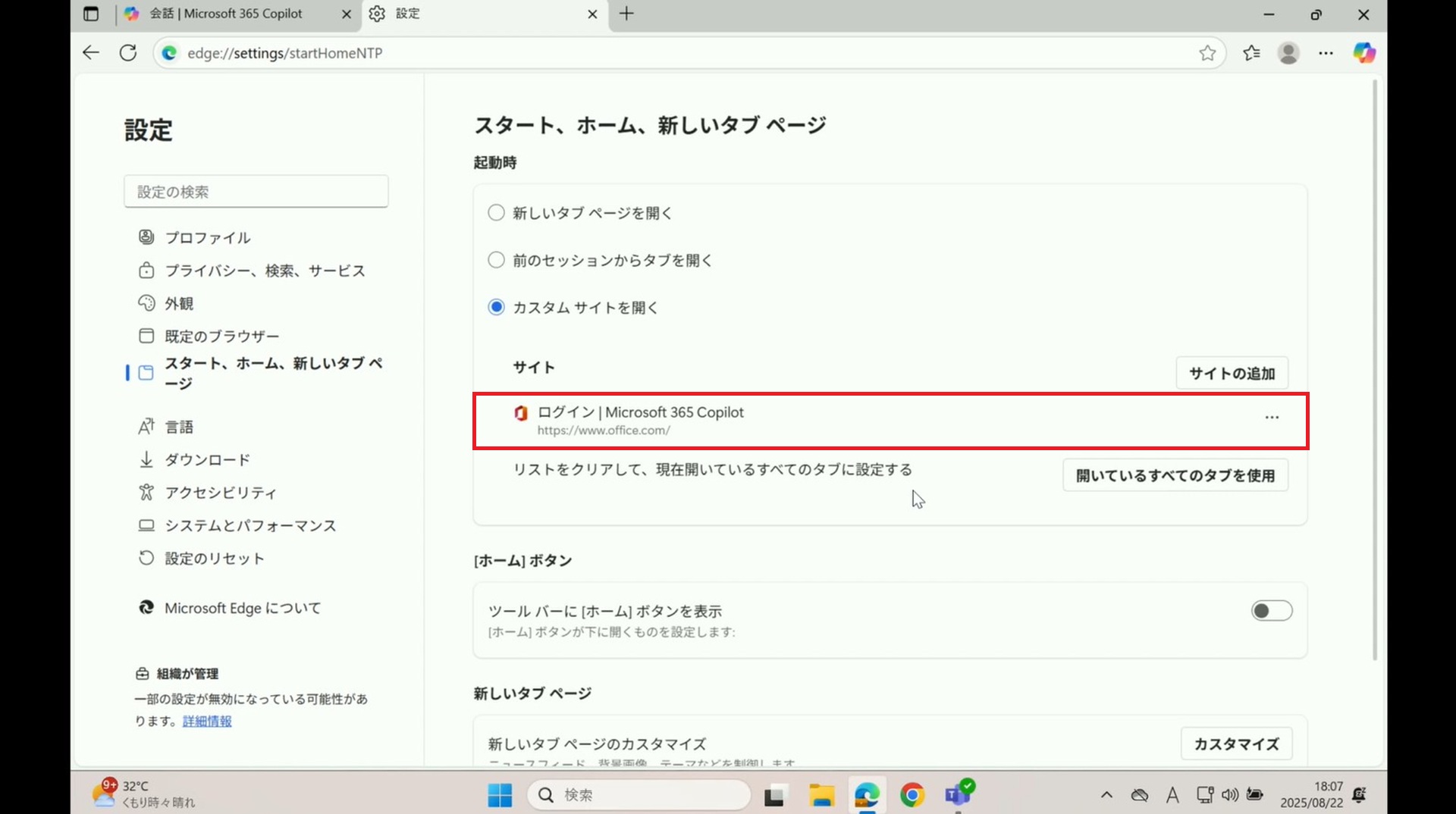Open the tab actions menu icon

pos(91,14)
